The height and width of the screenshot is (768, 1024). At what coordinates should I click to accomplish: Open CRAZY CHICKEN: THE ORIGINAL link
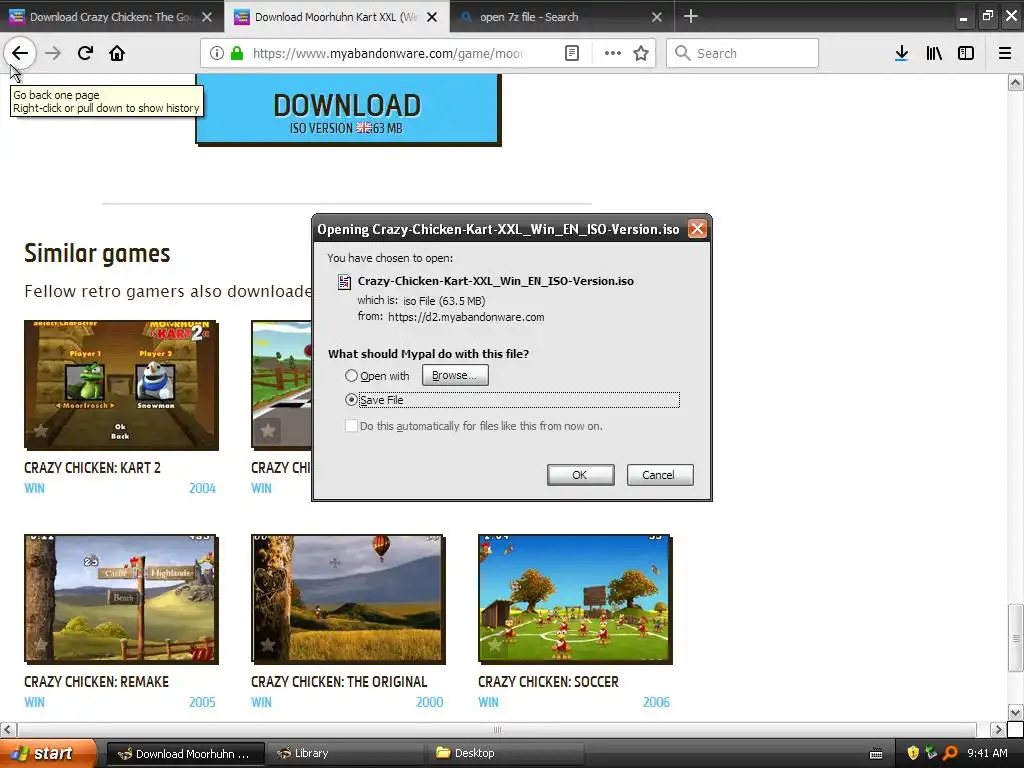339,682
